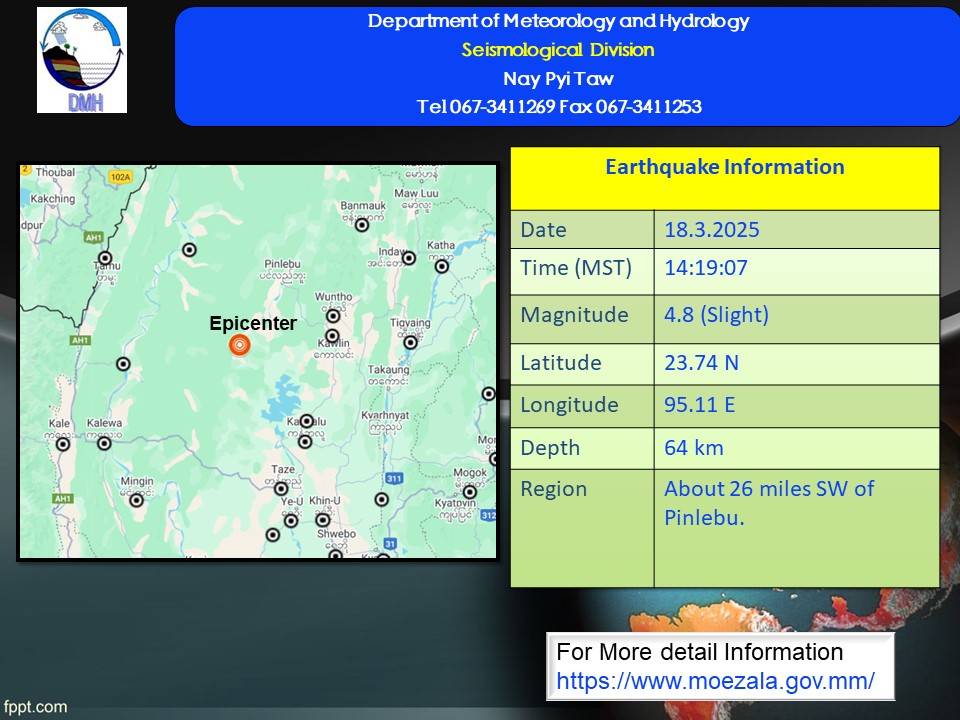Click the Kawlin town marker
Image resolution: width=960 pixels, height=720 pixels.
point(332,336)
